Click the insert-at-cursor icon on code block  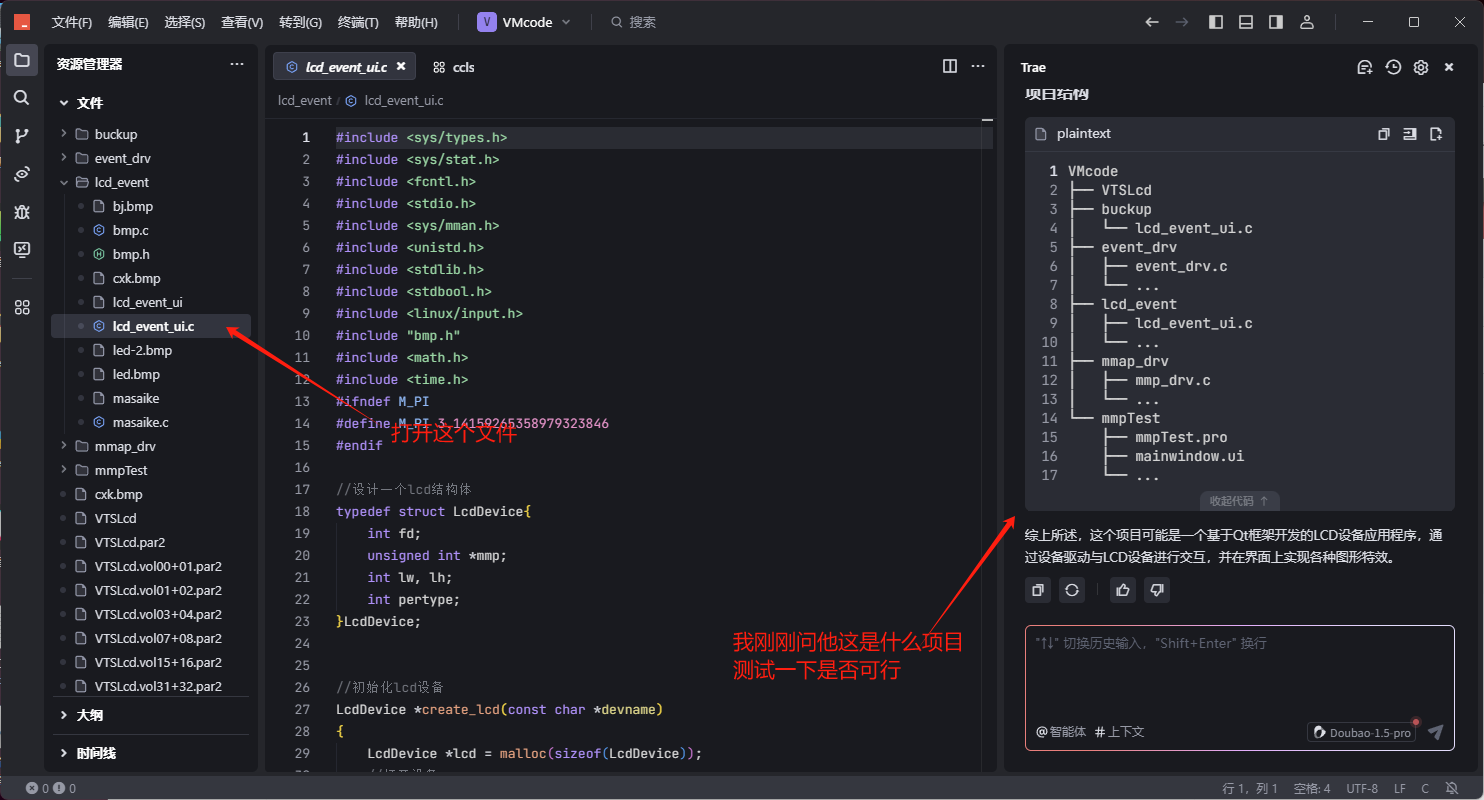1410,134
